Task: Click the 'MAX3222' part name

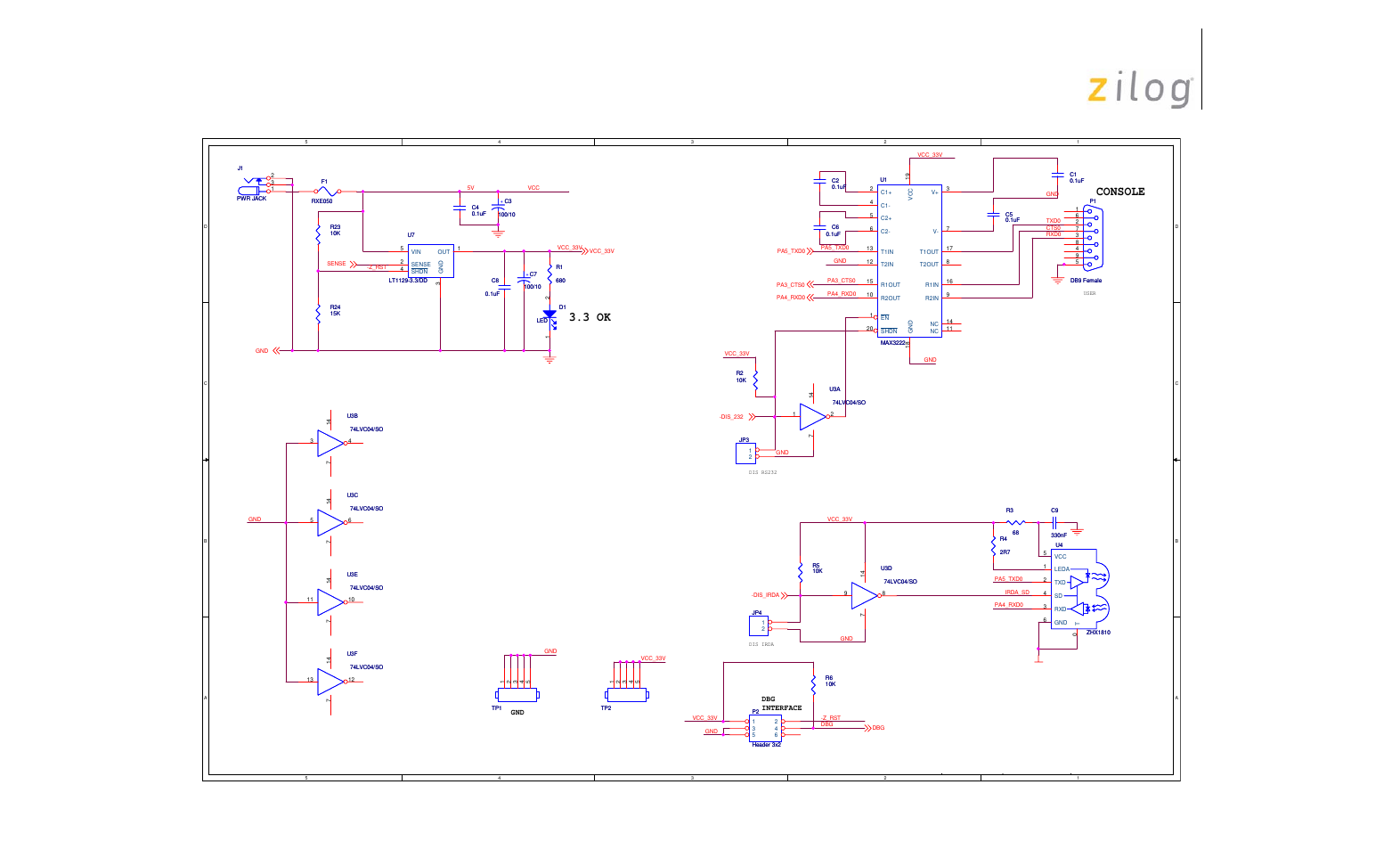Action: [x=892, y=343]
